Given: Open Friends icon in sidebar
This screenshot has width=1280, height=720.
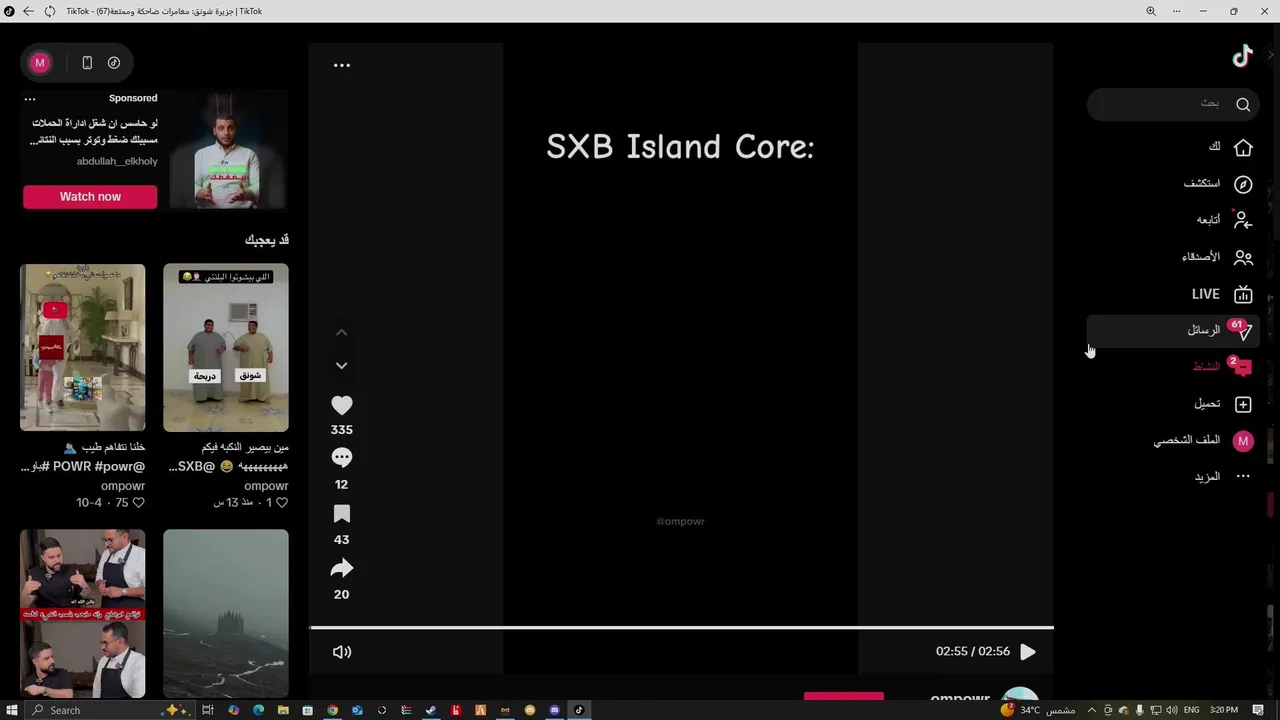Looking at the screenshot, I should point(1243,257).
